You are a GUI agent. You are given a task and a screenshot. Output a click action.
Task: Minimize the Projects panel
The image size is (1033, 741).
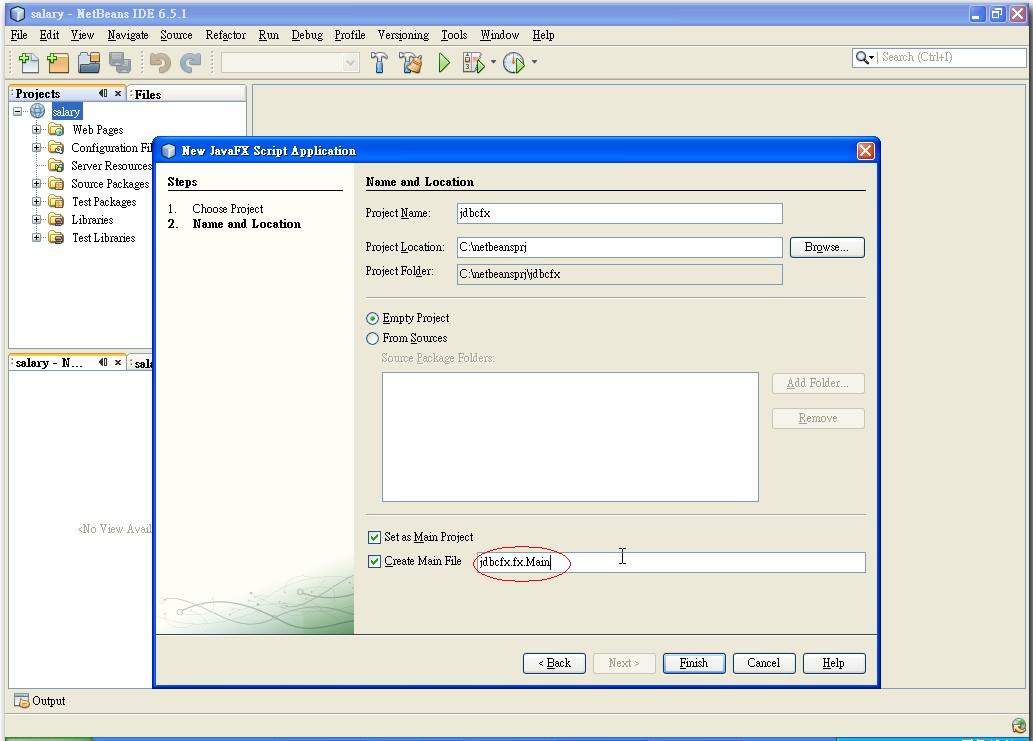tap(103, 94)
